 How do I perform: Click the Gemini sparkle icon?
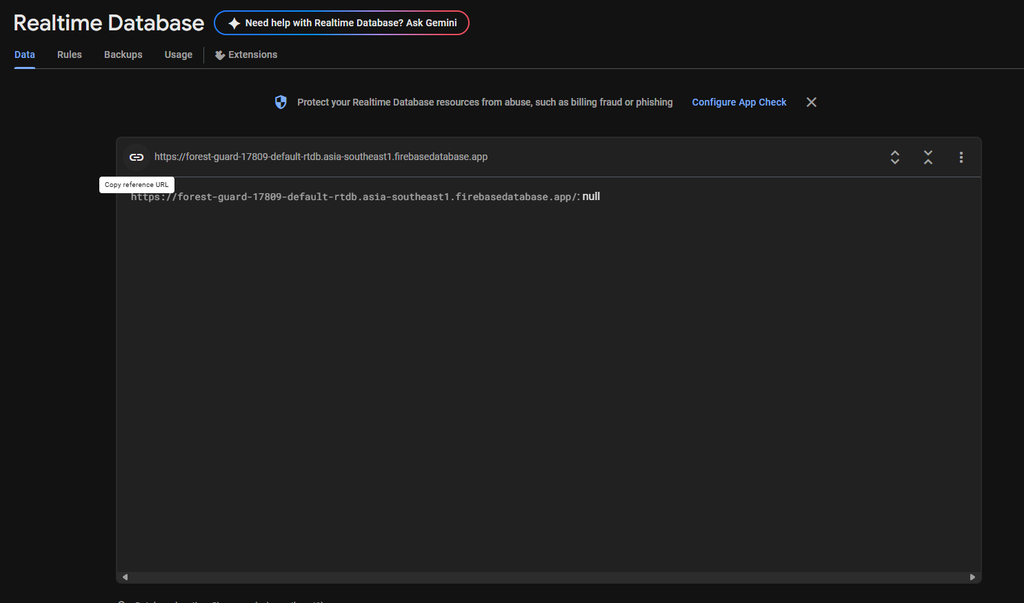click(x=234, y=24)
